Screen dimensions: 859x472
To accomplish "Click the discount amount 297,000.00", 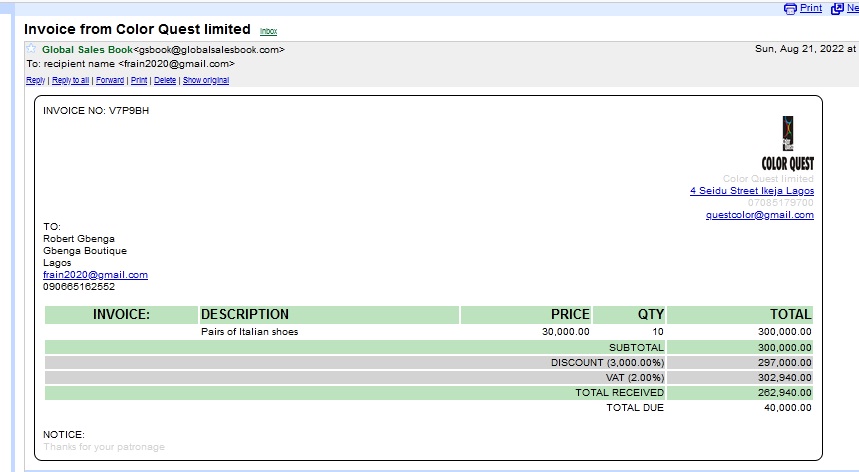I will coord(784,362).
